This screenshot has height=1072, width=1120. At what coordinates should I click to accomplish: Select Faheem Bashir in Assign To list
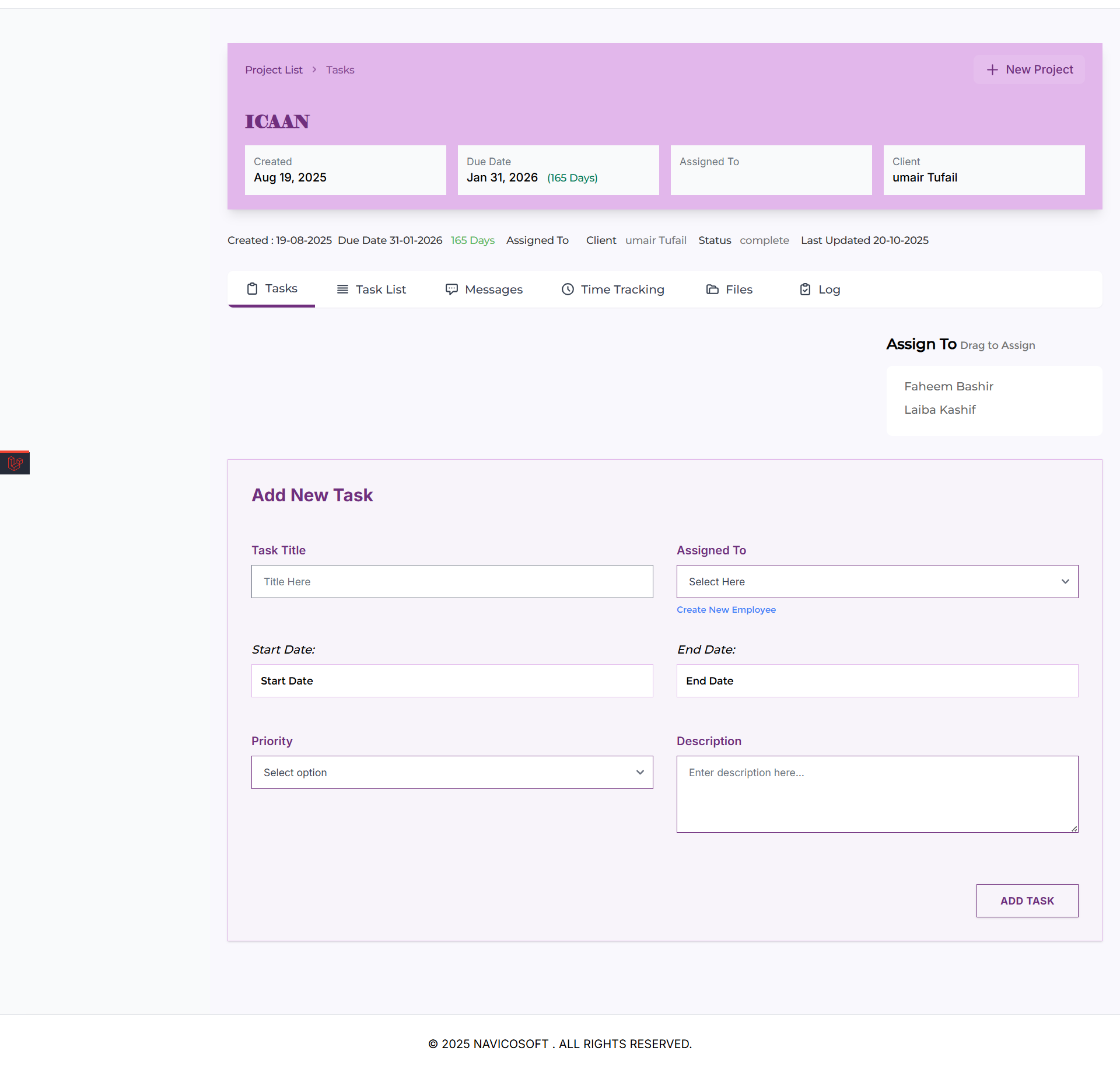point(949,387)
